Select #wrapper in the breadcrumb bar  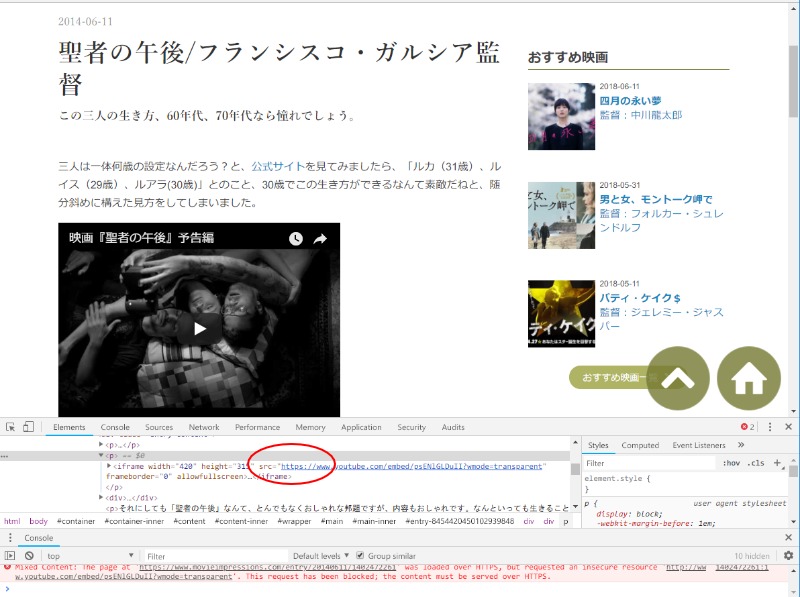coord(294,521)
